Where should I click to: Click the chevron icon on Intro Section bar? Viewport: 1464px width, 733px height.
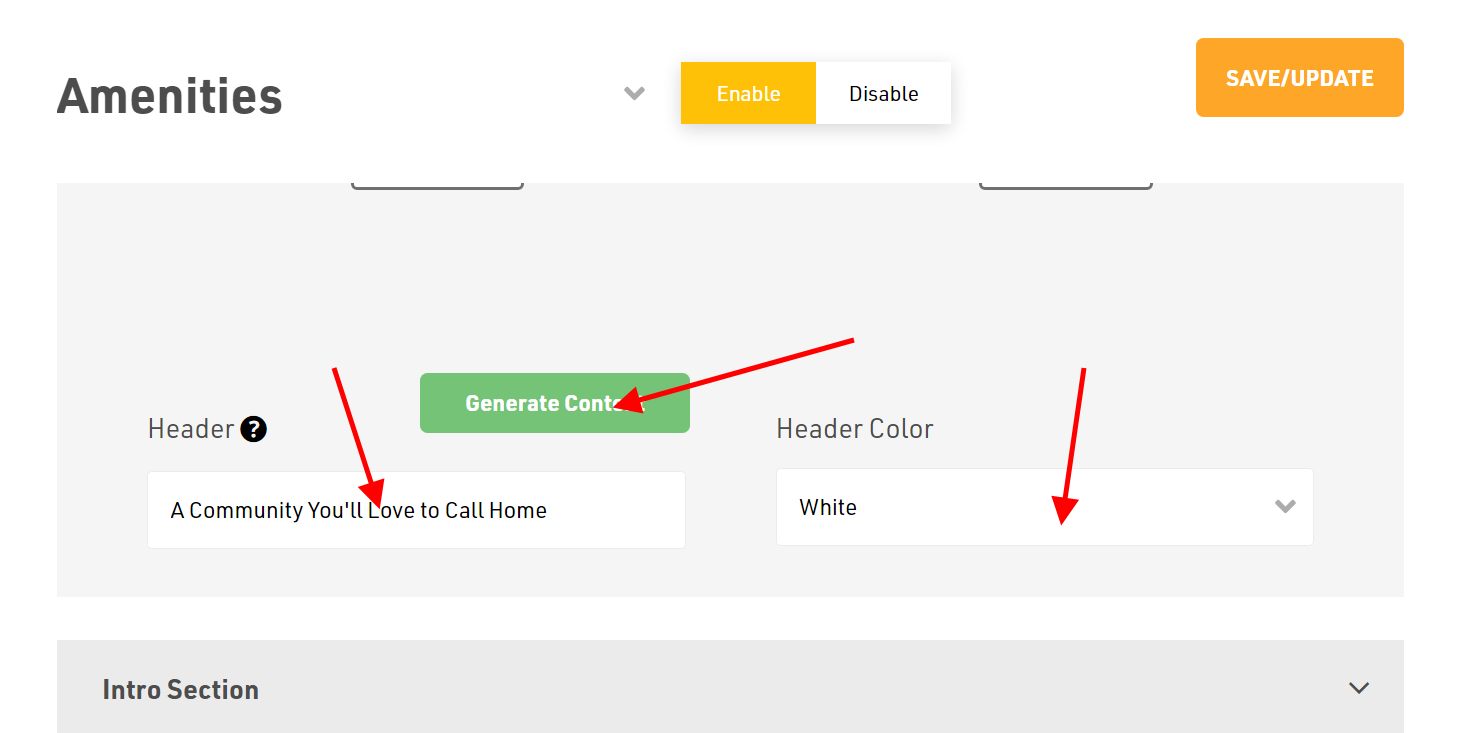click(x=1358, y=688)
